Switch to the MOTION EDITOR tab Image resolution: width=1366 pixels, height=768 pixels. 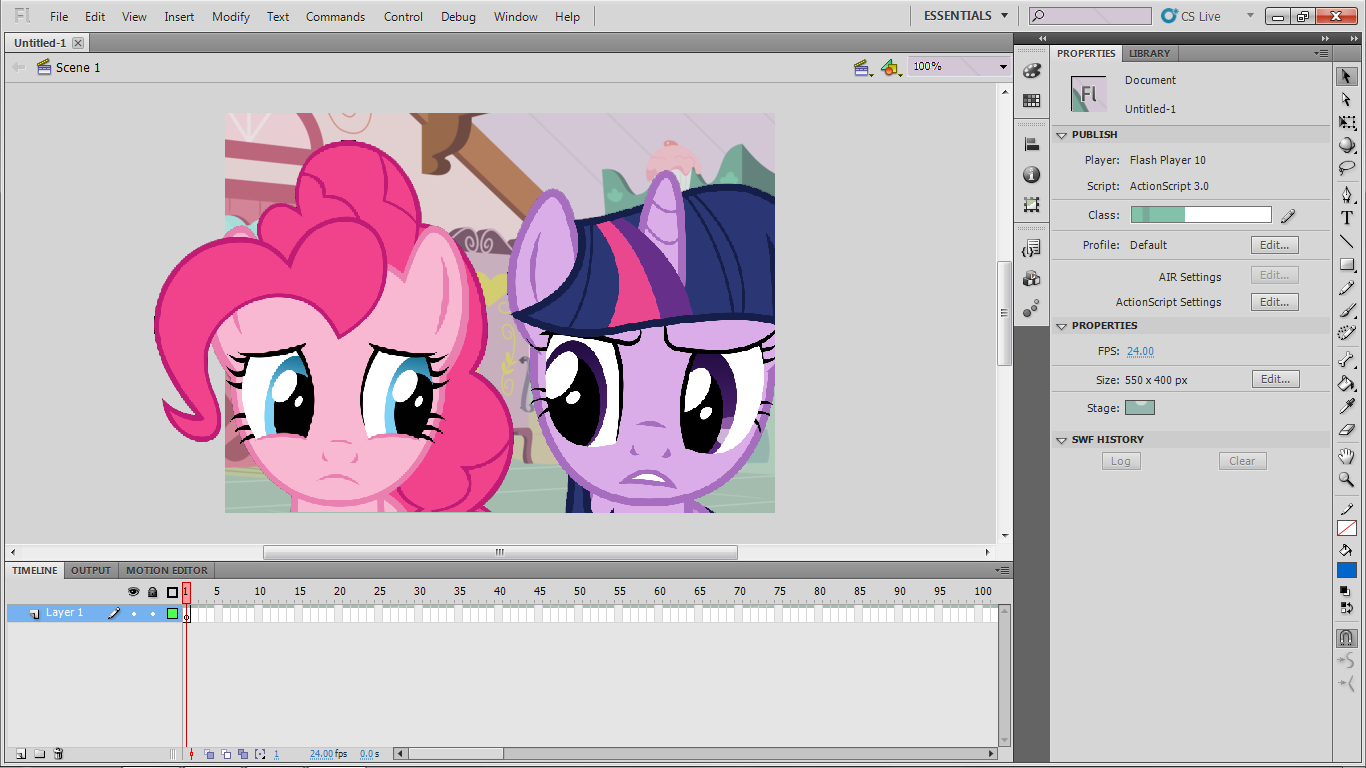[x=167, y=570]
